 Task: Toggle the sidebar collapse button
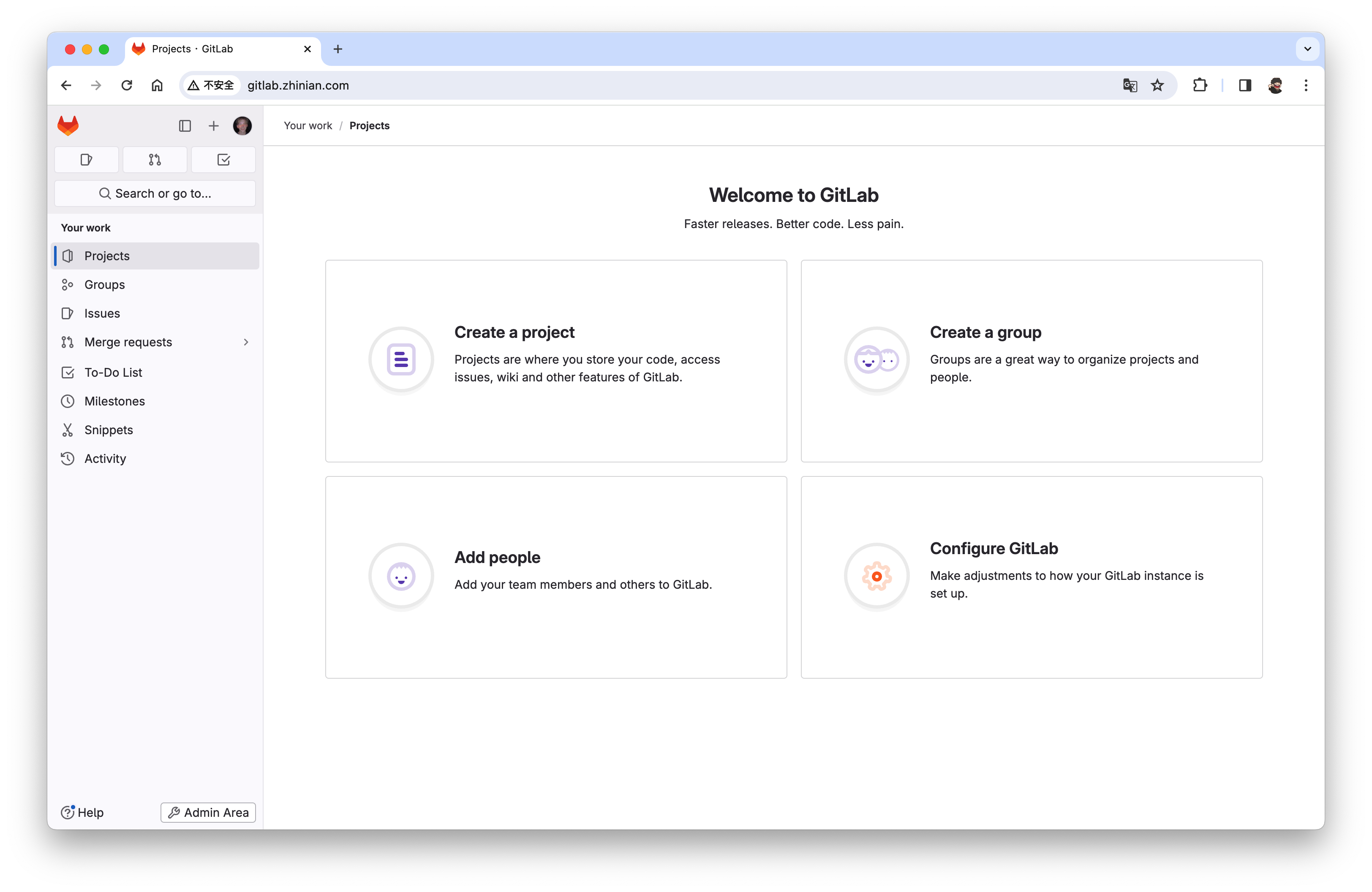[x=184, y=124]
